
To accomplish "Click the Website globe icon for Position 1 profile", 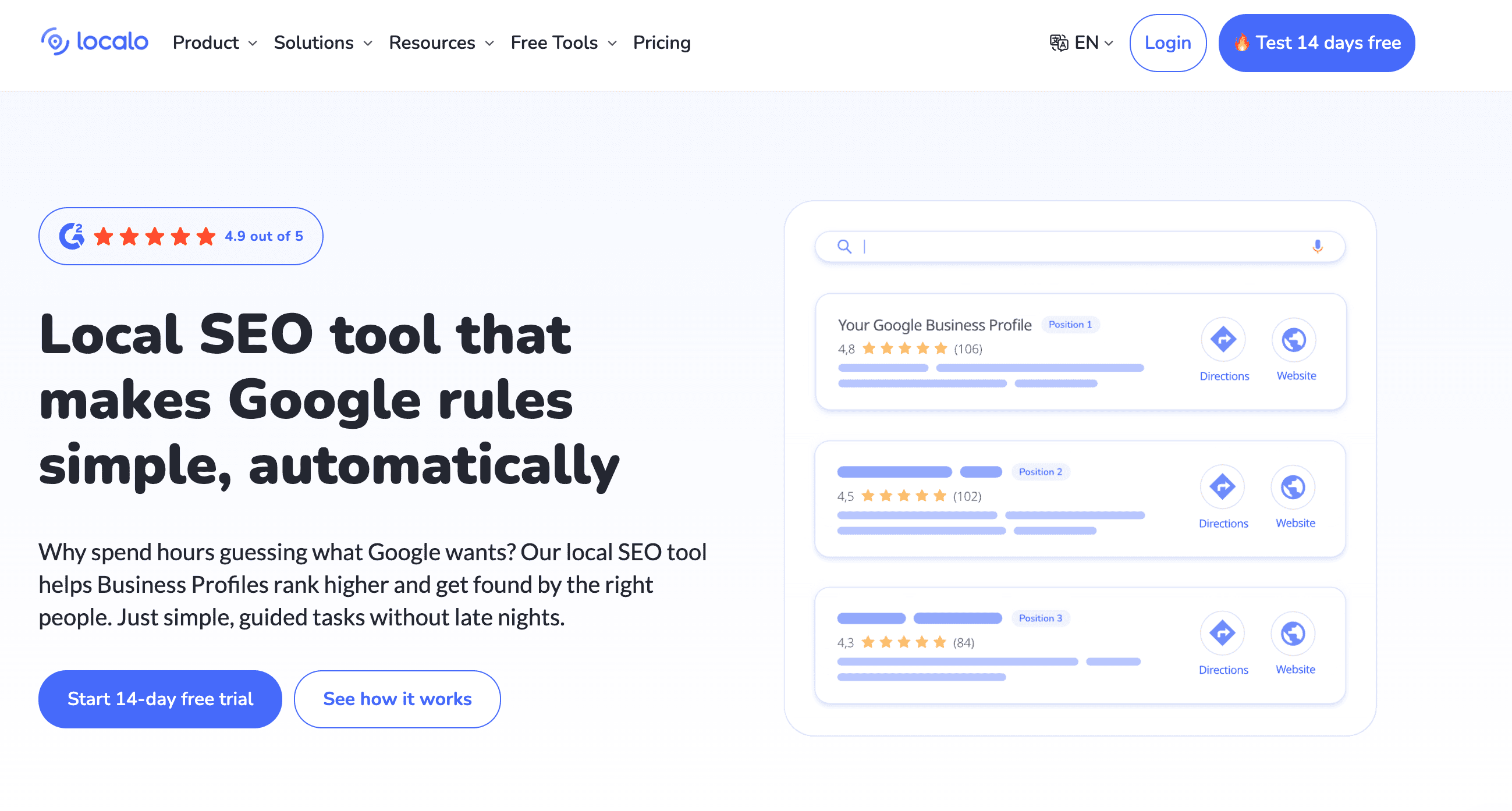I will pyautogui.click(x=1296, y=339).
